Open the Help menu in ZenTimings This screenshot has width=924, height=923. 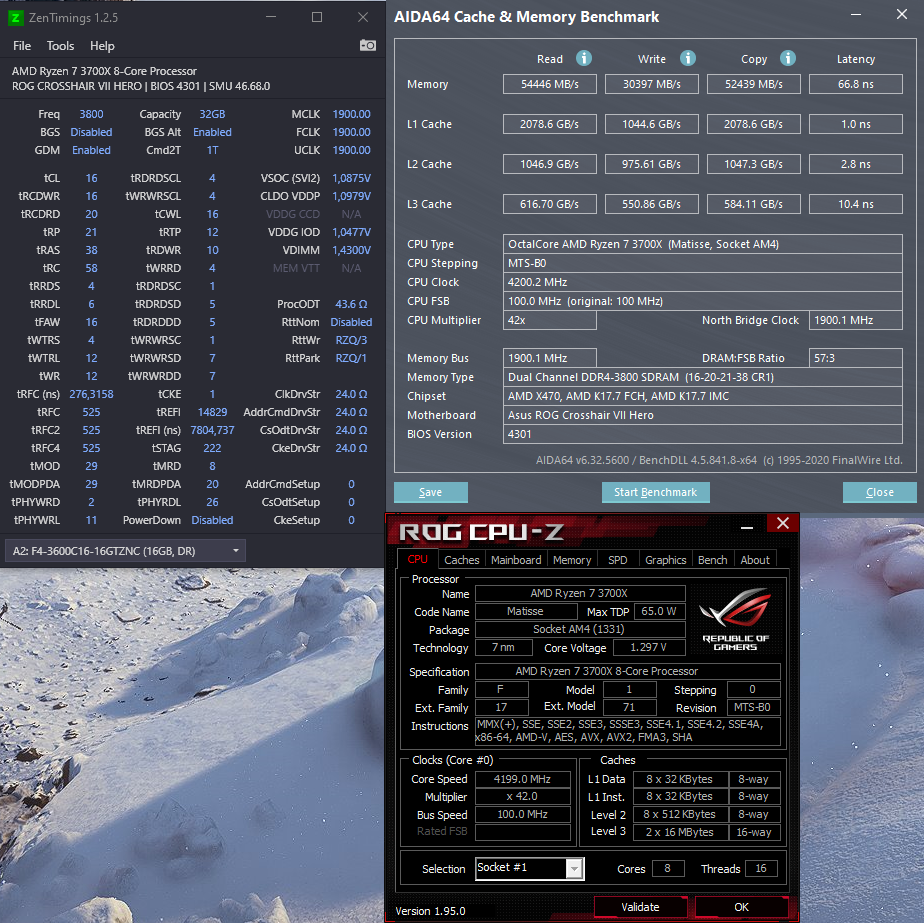tap(102, 46)
